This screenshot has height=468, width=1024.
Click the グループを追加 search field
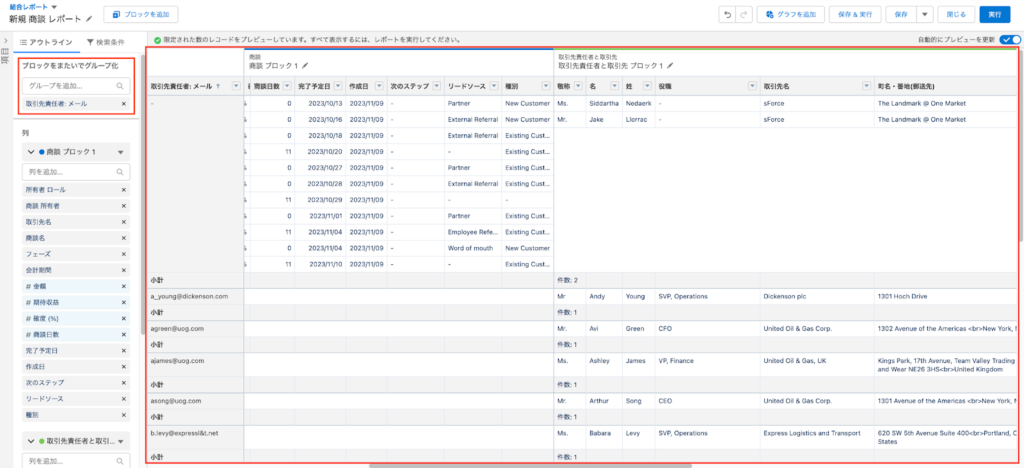[x=76, y=86]
